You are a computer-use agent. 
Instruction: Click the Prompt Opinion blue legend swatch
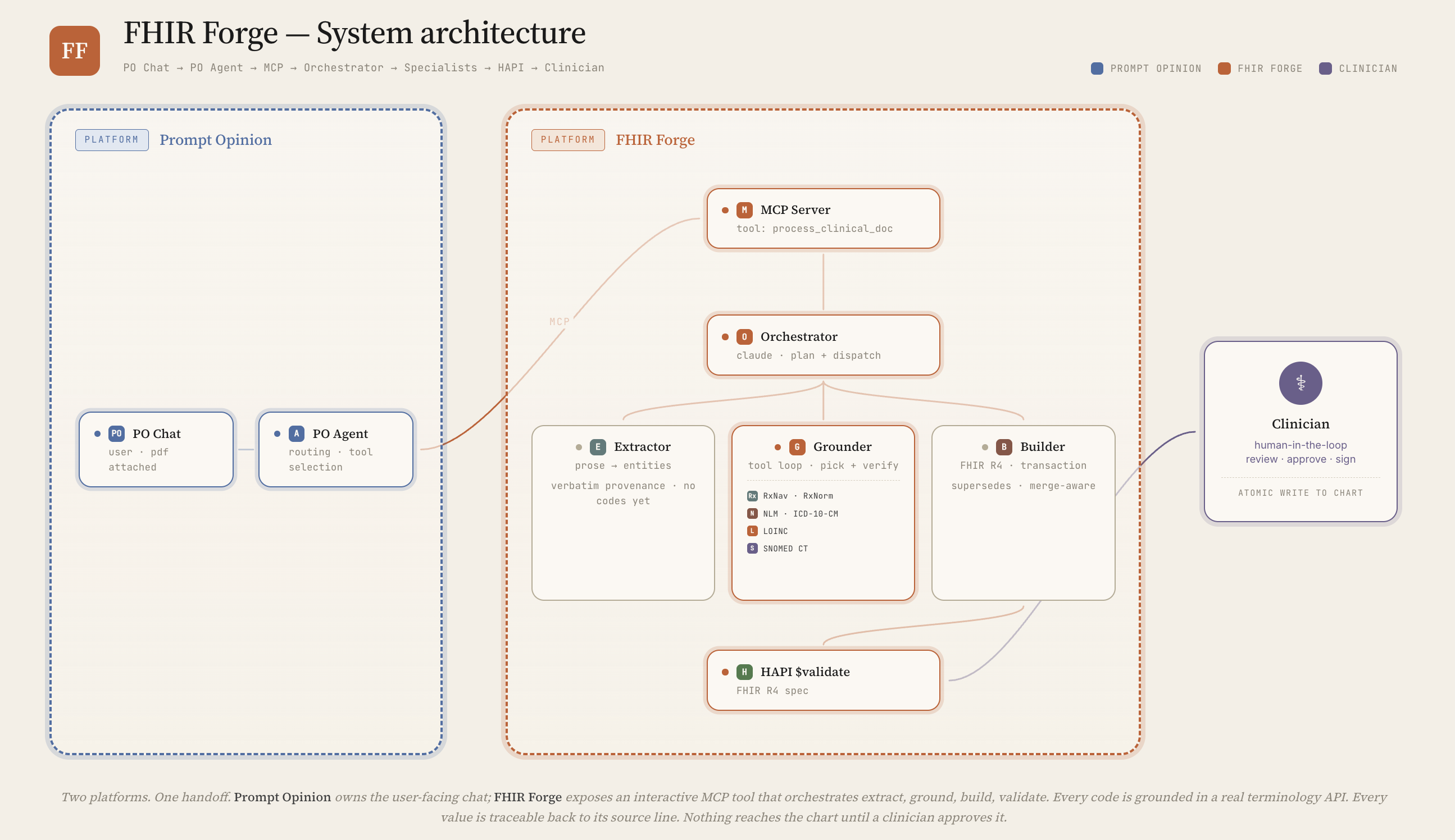coord(1097,69)
